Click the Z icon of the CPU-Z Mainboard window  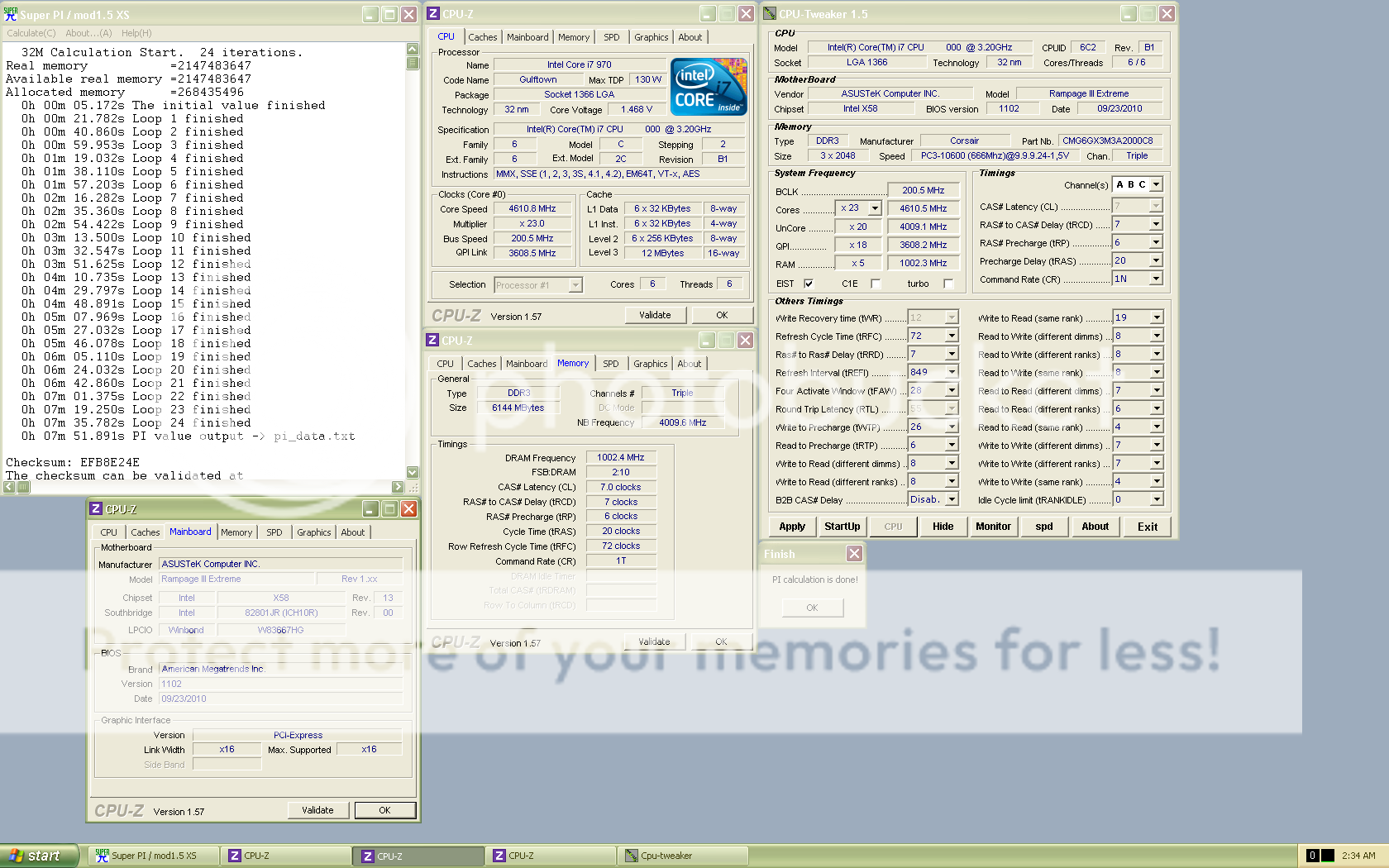[x=96, y=509]
